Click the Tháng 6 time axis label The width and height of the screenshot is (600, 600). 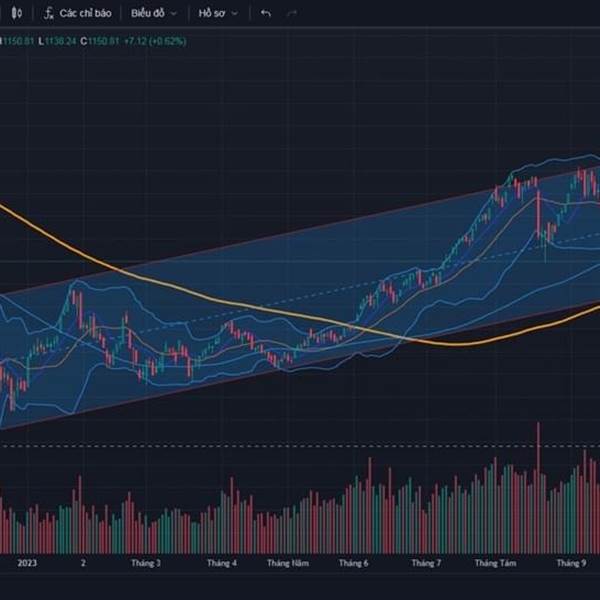coord(353,563)
